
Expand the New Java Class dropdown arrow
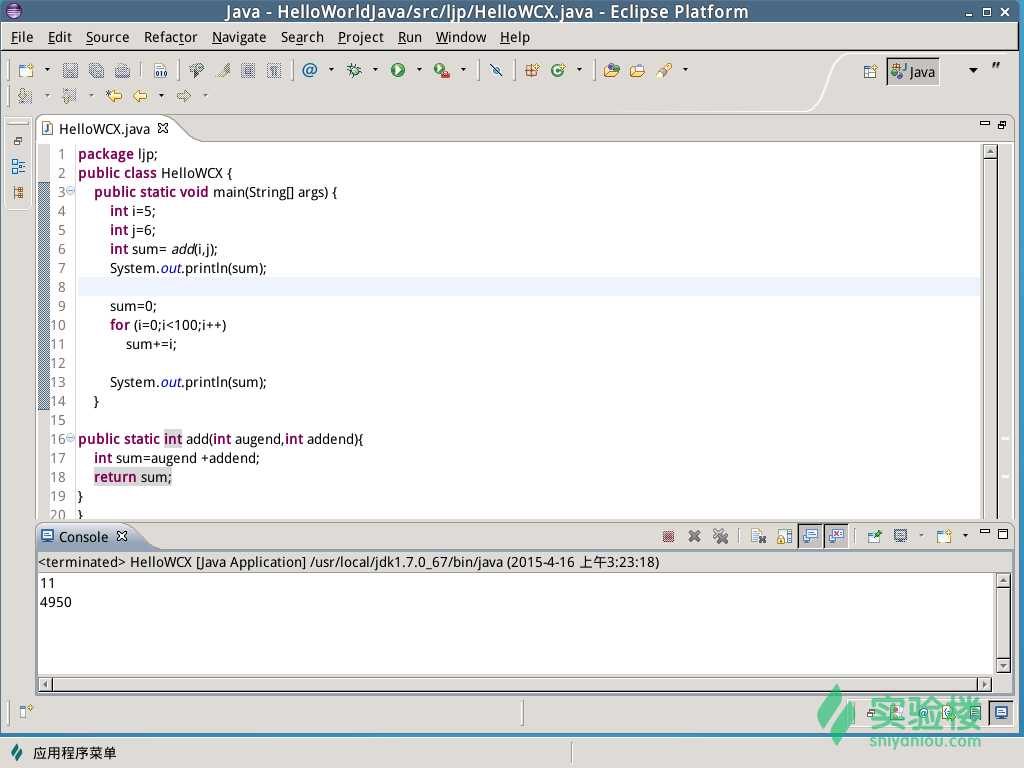point(579,70)
